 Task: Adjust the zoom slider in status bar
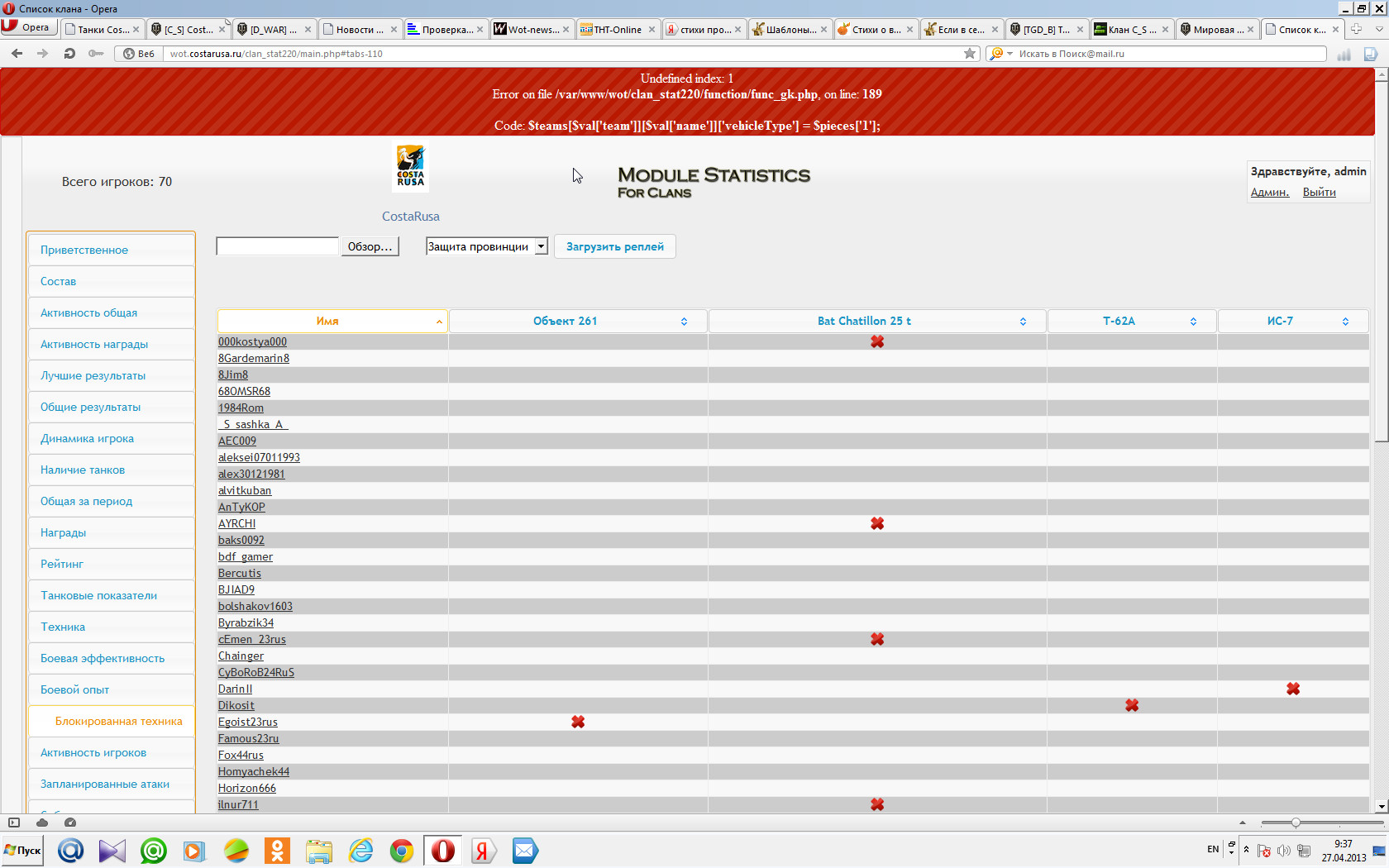pyautogui.click(x=1296, y=823)
